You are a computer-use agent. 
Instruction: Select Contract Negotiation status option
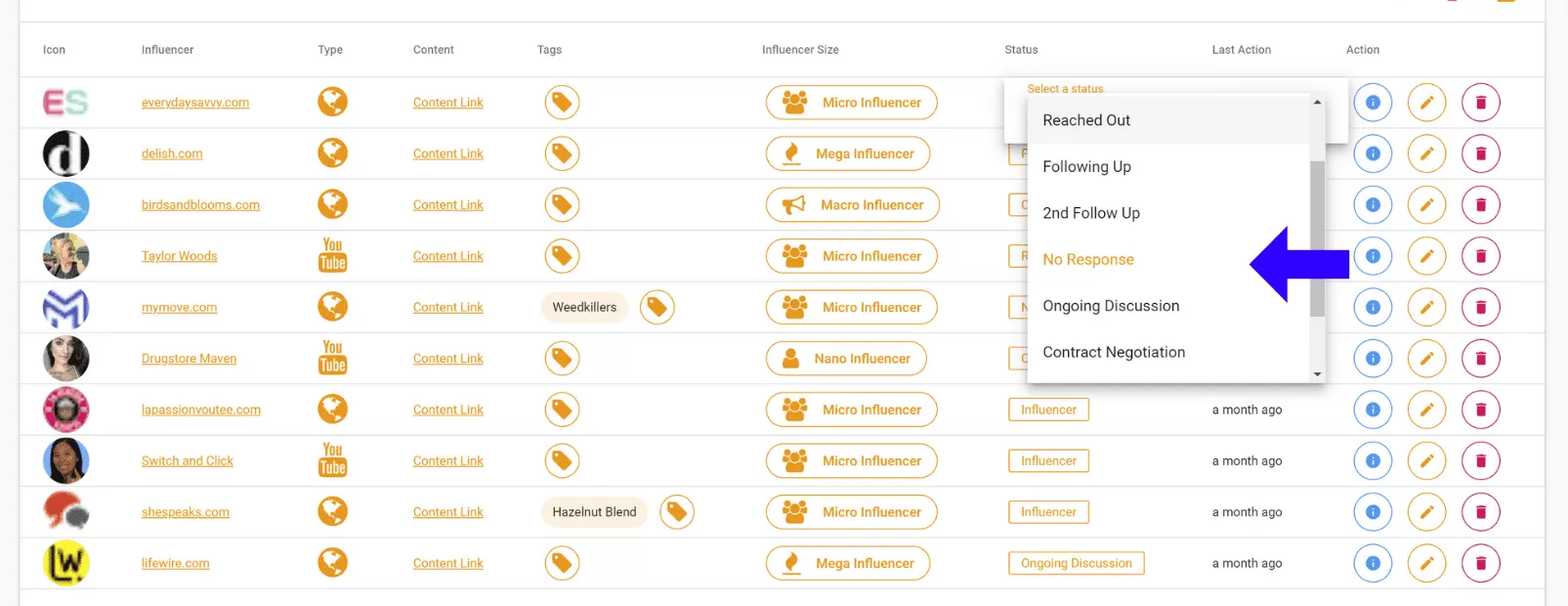pos(1168,353)
